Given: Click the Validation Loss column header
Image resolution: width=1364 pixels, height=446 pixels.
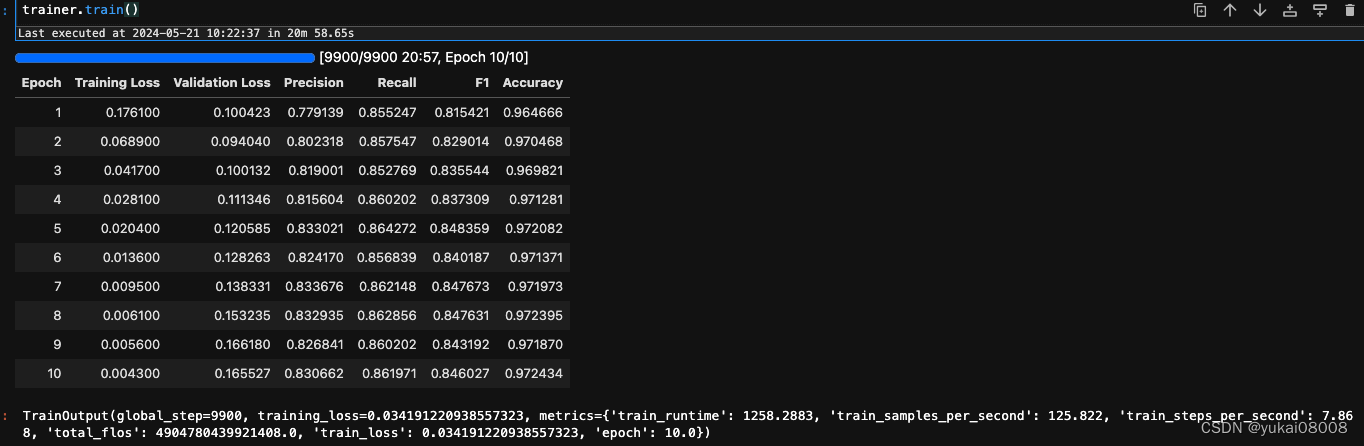Looking at the screenshot, I should pos(222,83).
